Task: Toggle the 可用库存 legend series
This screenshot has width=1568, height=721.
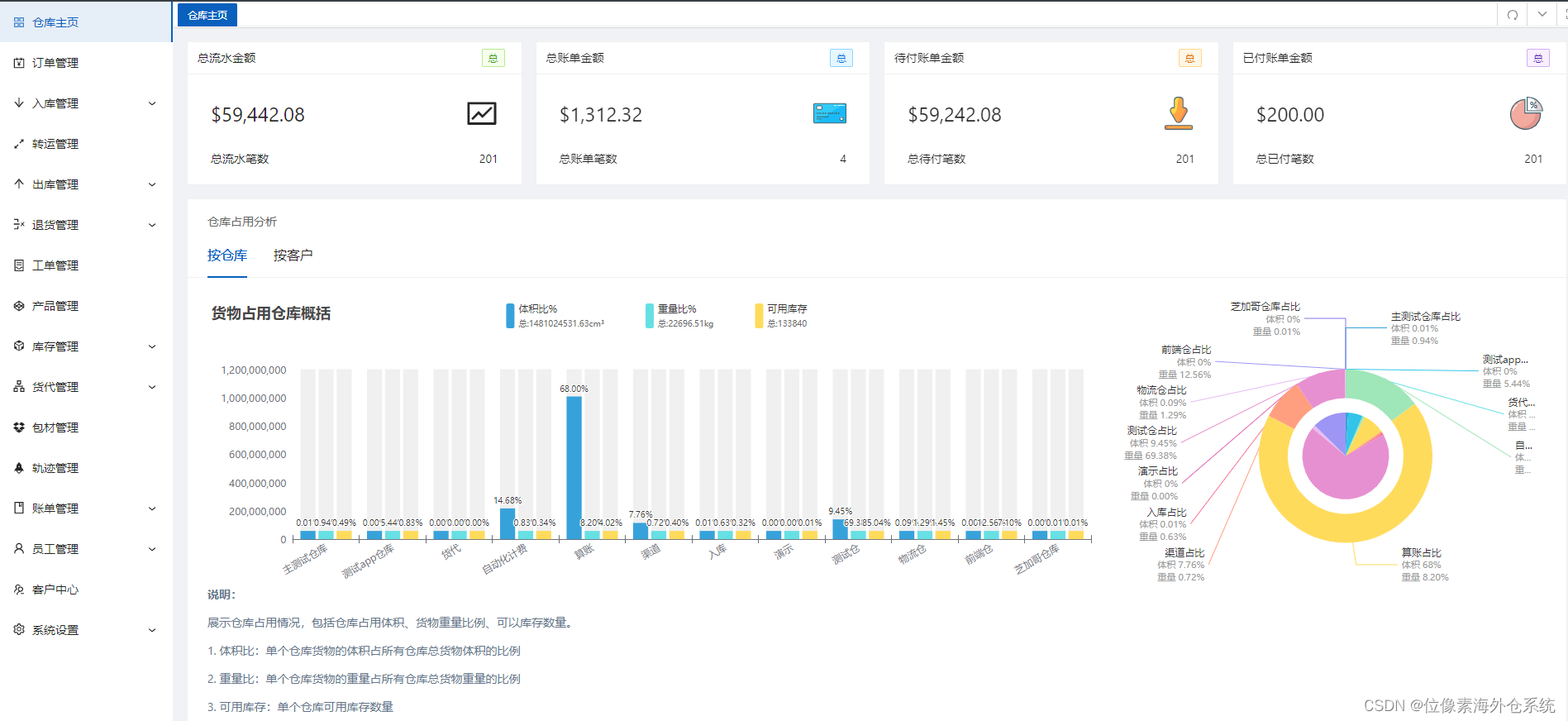Action: (x=781, y=316)
